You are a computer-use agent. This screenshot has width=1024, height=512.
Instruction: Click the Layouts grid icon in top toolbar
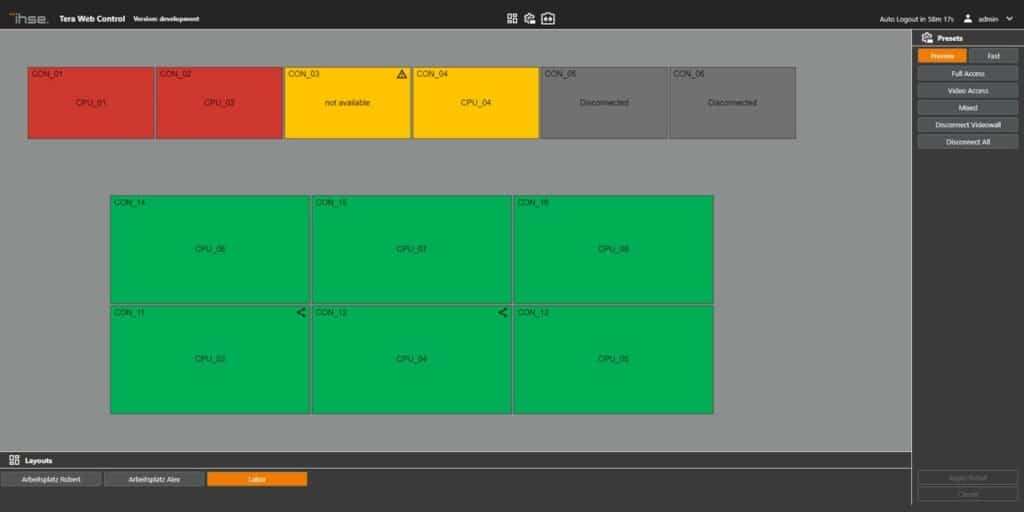(512, 18)
